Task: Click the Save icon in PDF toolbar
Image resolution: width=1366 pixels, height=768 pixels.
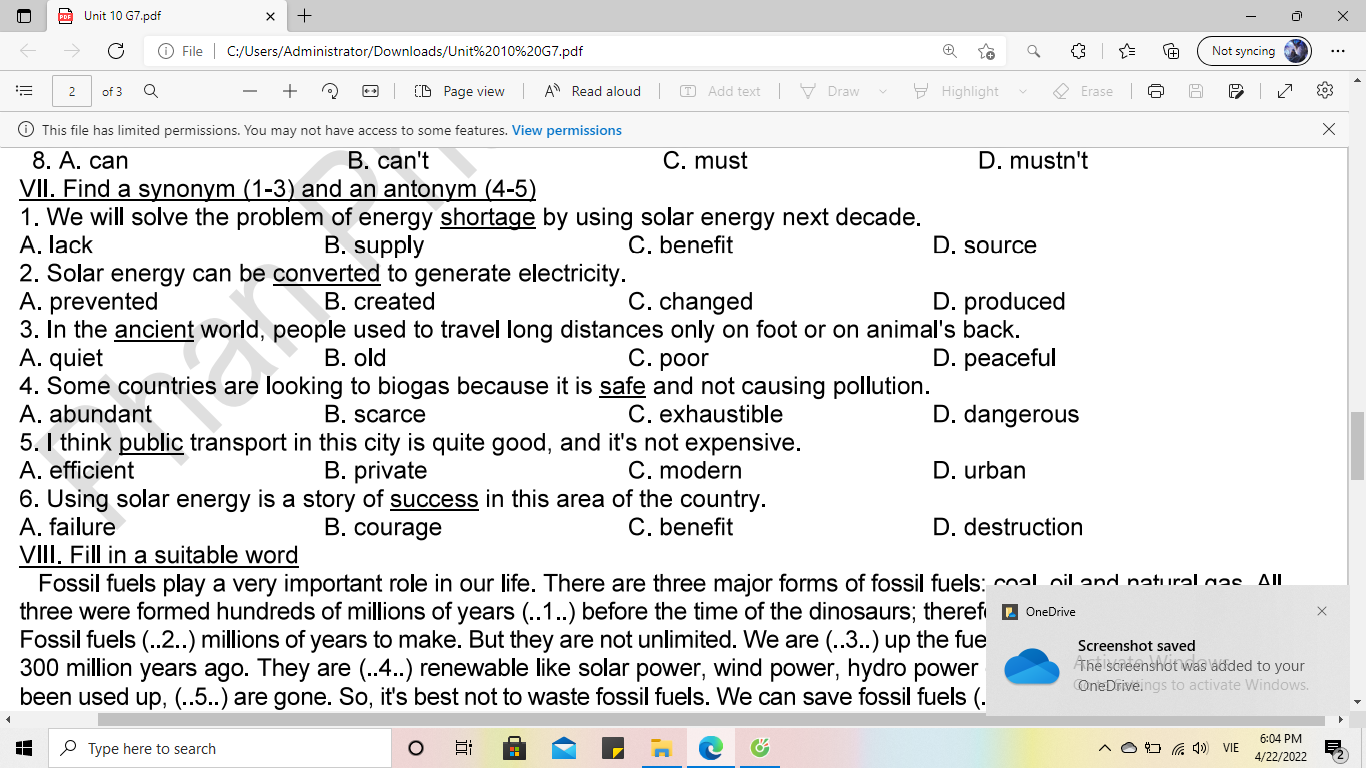Action: click(1196, 91)
